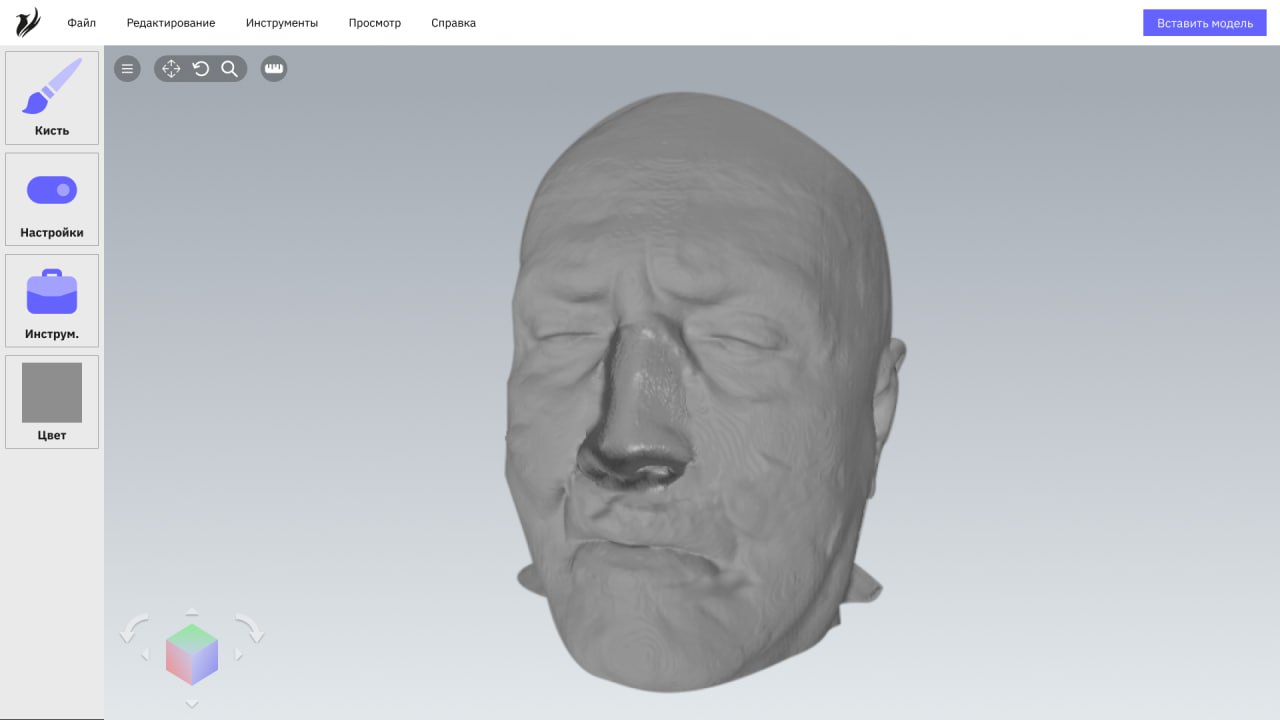Click the left triangle beside view cube
Viewport: 1280px width, 720px height.
coord(145,655)
